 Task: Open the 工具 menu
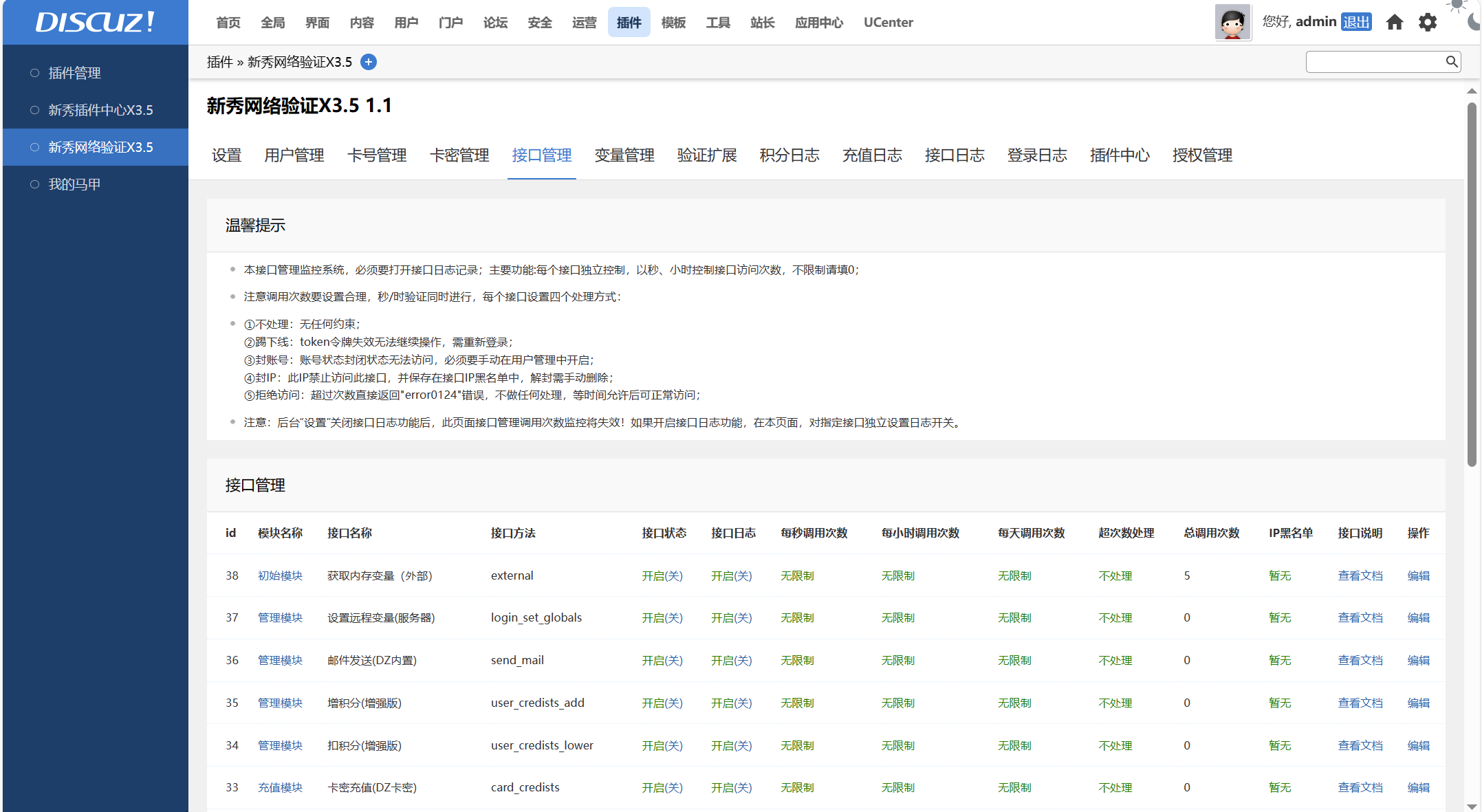tap(718, 23)
